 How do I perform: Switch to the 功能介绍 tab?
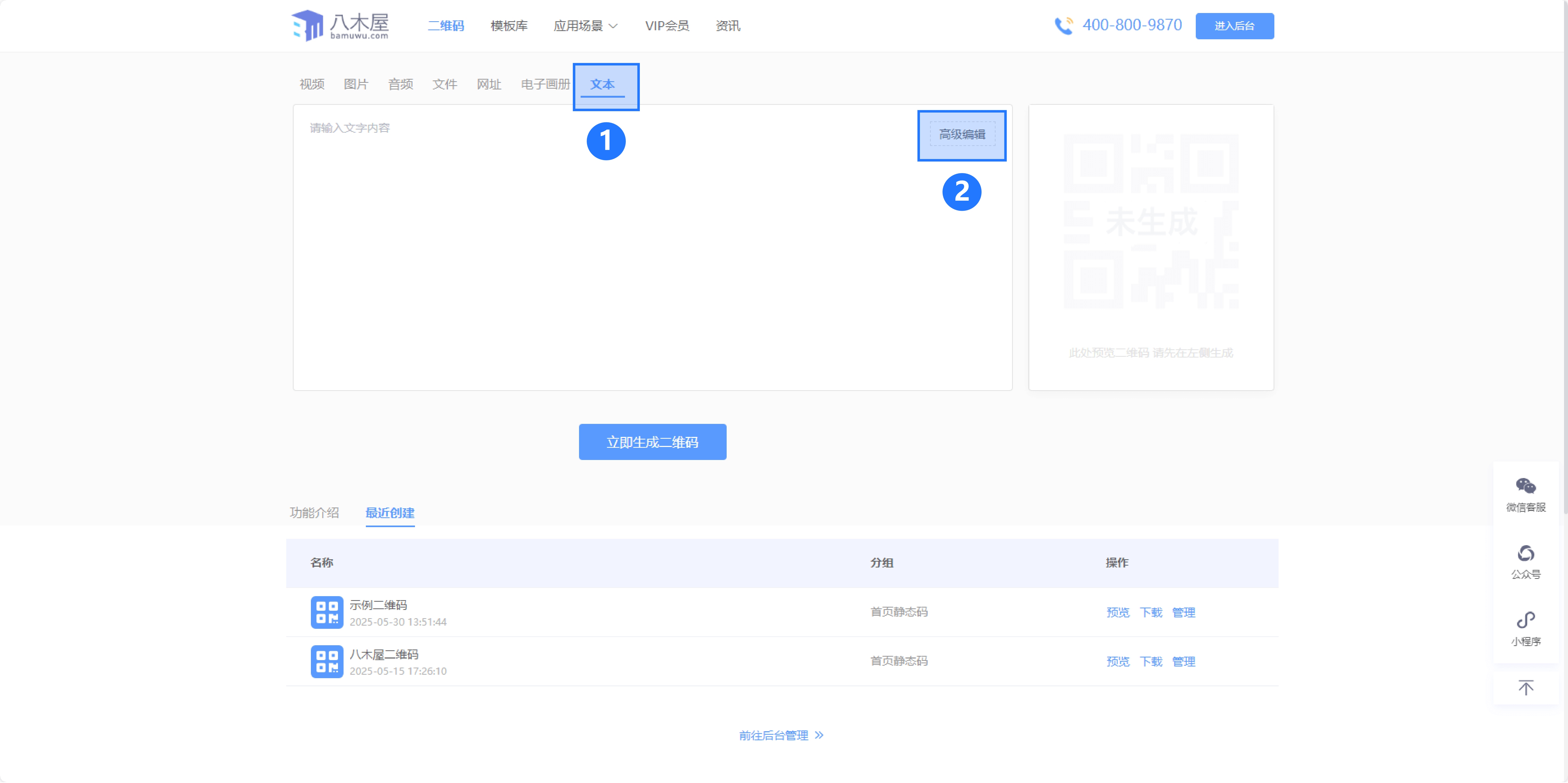(314, 512)
